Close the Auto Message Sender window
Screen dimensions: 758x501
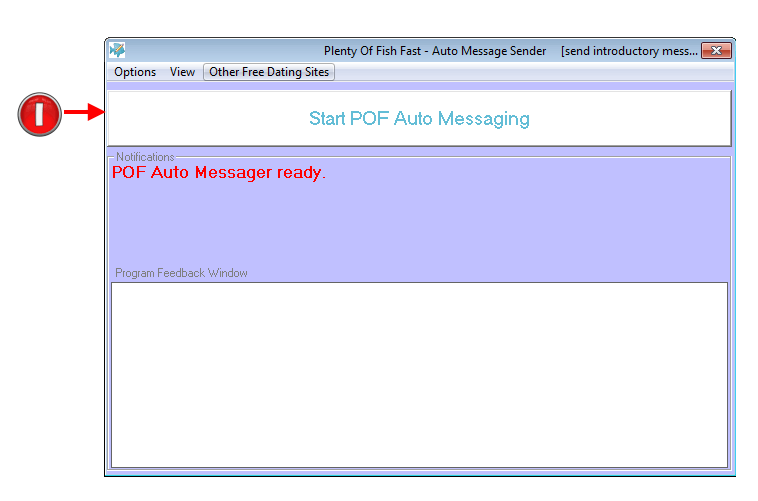pyautogui.click(x=716, y=50)
